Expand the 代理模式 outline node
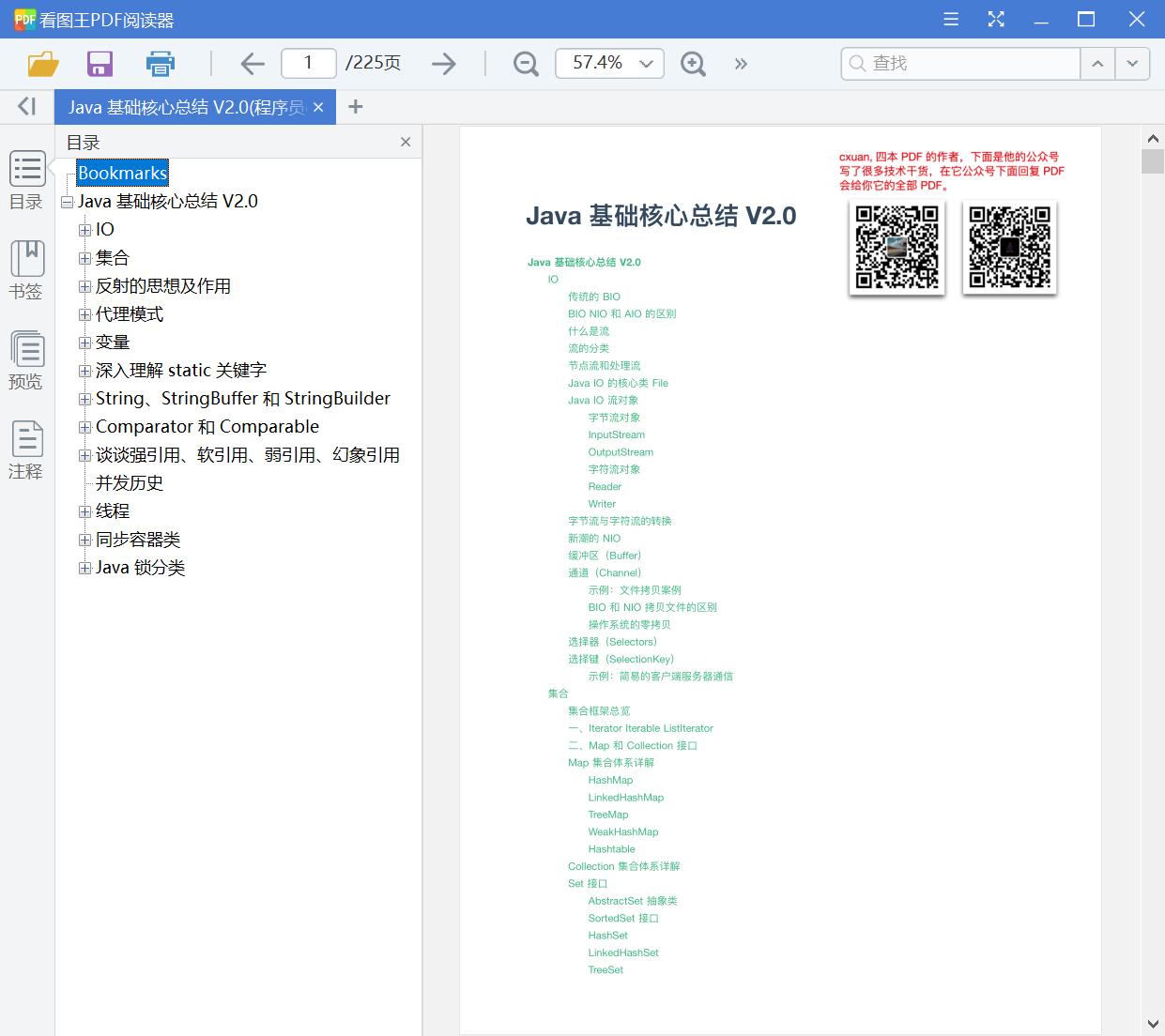Image resolution: width=1165 pixels, height=1036 pixels. pos(84,314)
